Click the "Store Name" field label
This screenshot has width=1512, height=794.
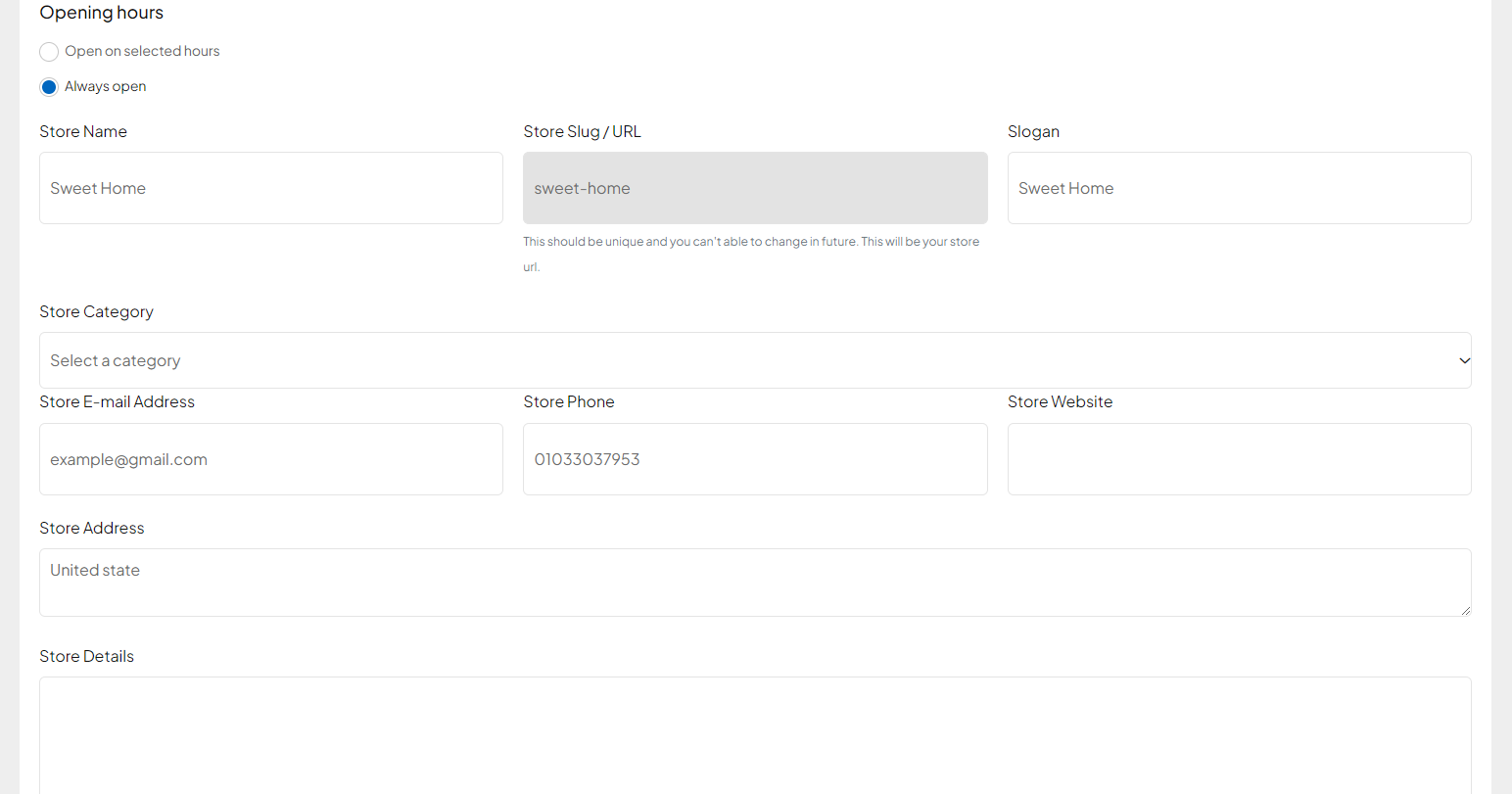83,131
